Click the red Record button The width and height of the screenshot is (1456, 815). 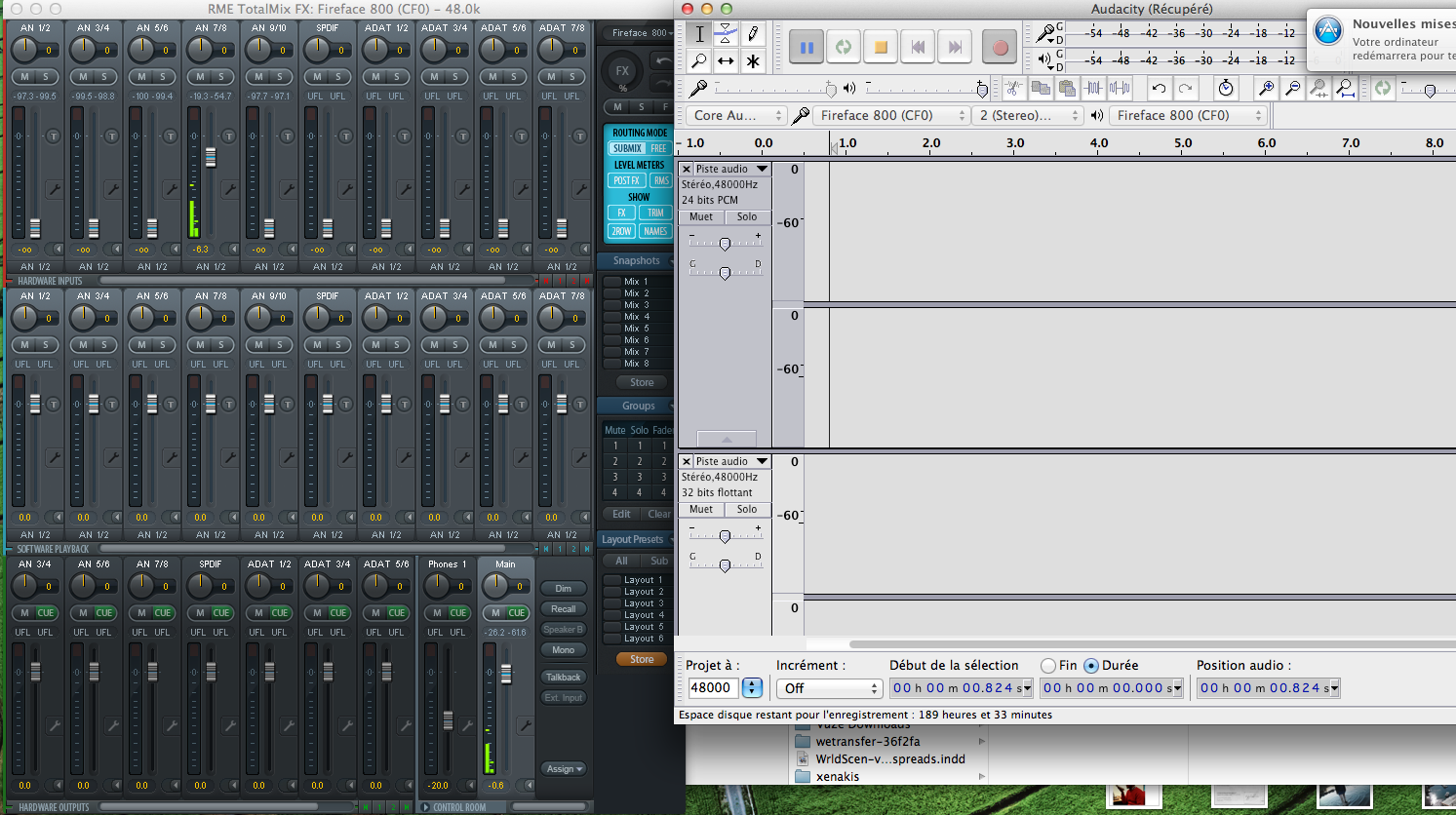(1000, 47)
